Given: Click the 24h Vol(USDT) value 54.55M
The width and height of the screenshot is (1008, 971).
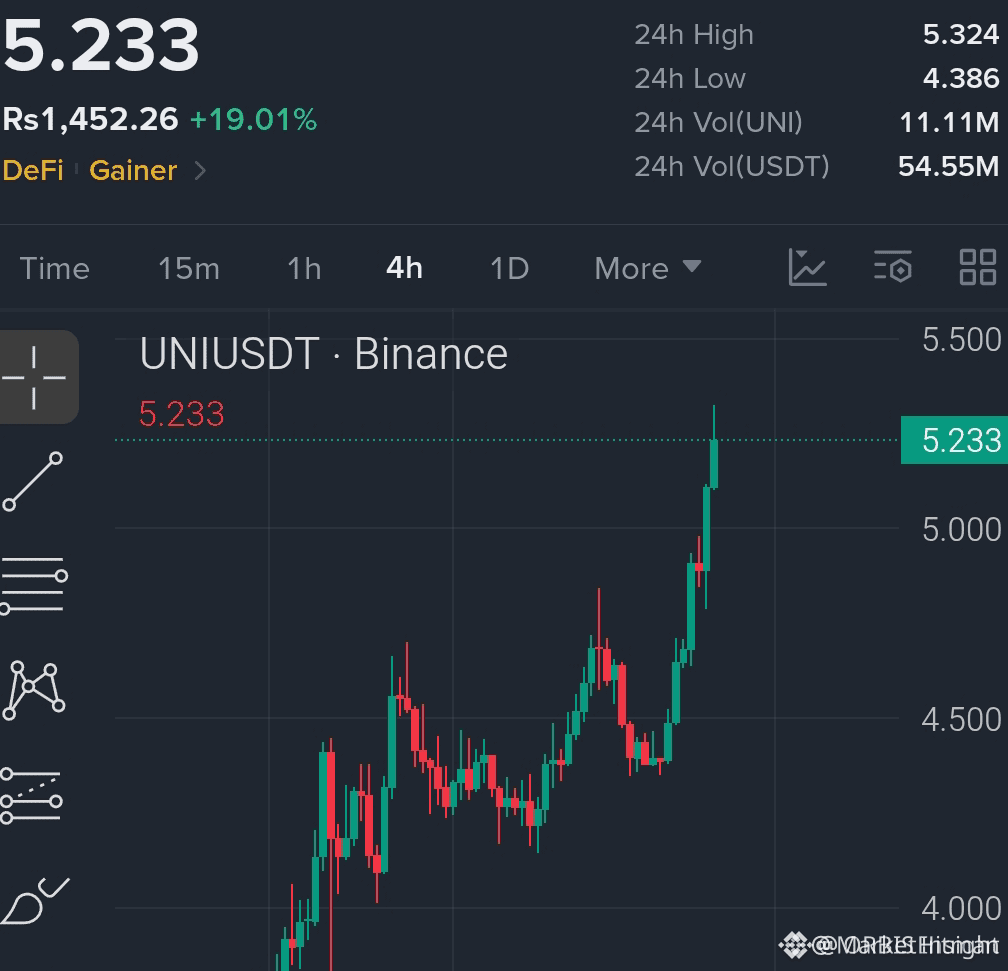Looking at the screenshot, I should coord(949,166).
